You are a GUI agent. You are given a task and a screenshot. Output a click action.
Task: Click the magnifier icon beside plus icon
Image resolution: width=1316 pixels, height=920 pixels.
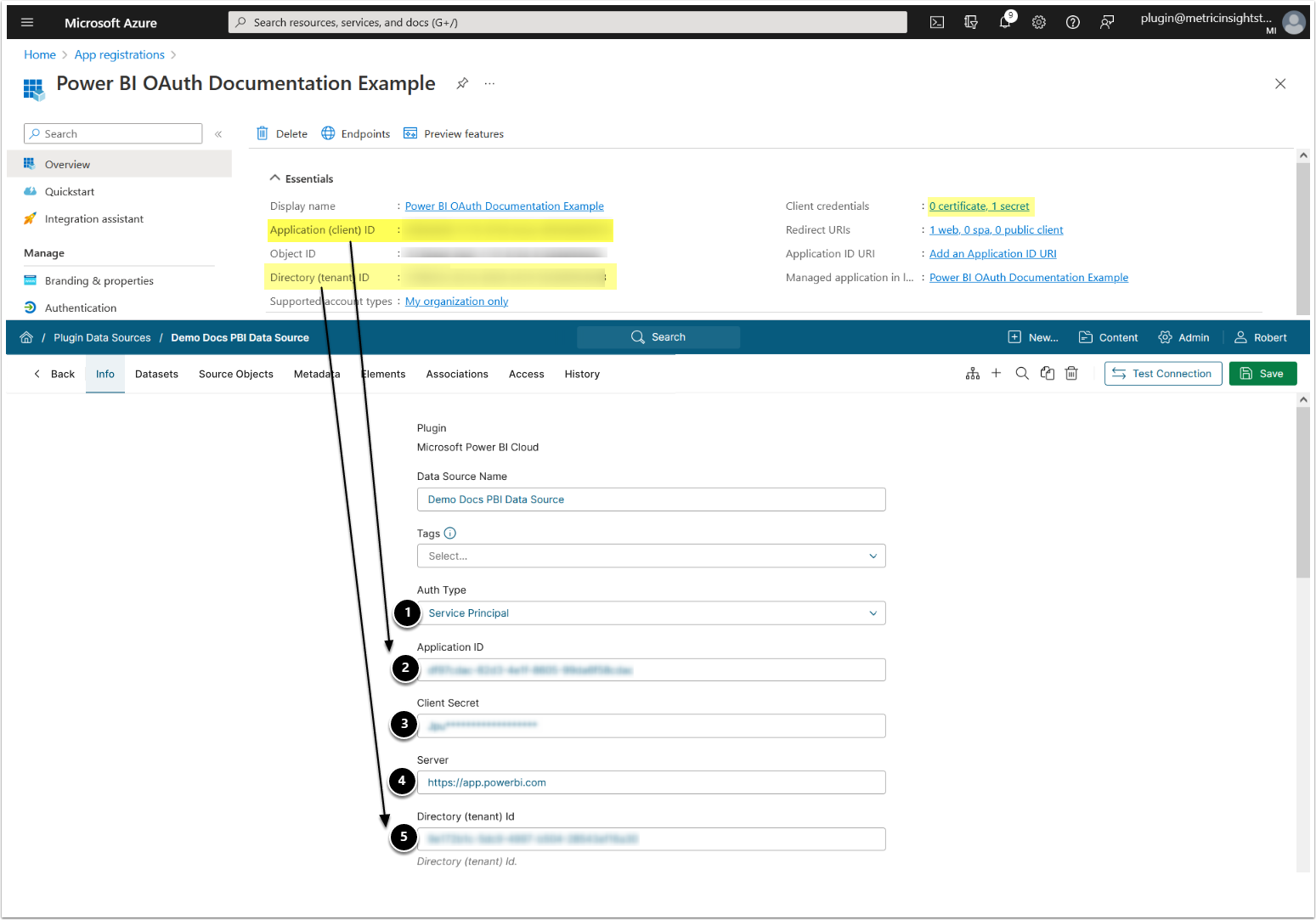[x=1022, y=374]
